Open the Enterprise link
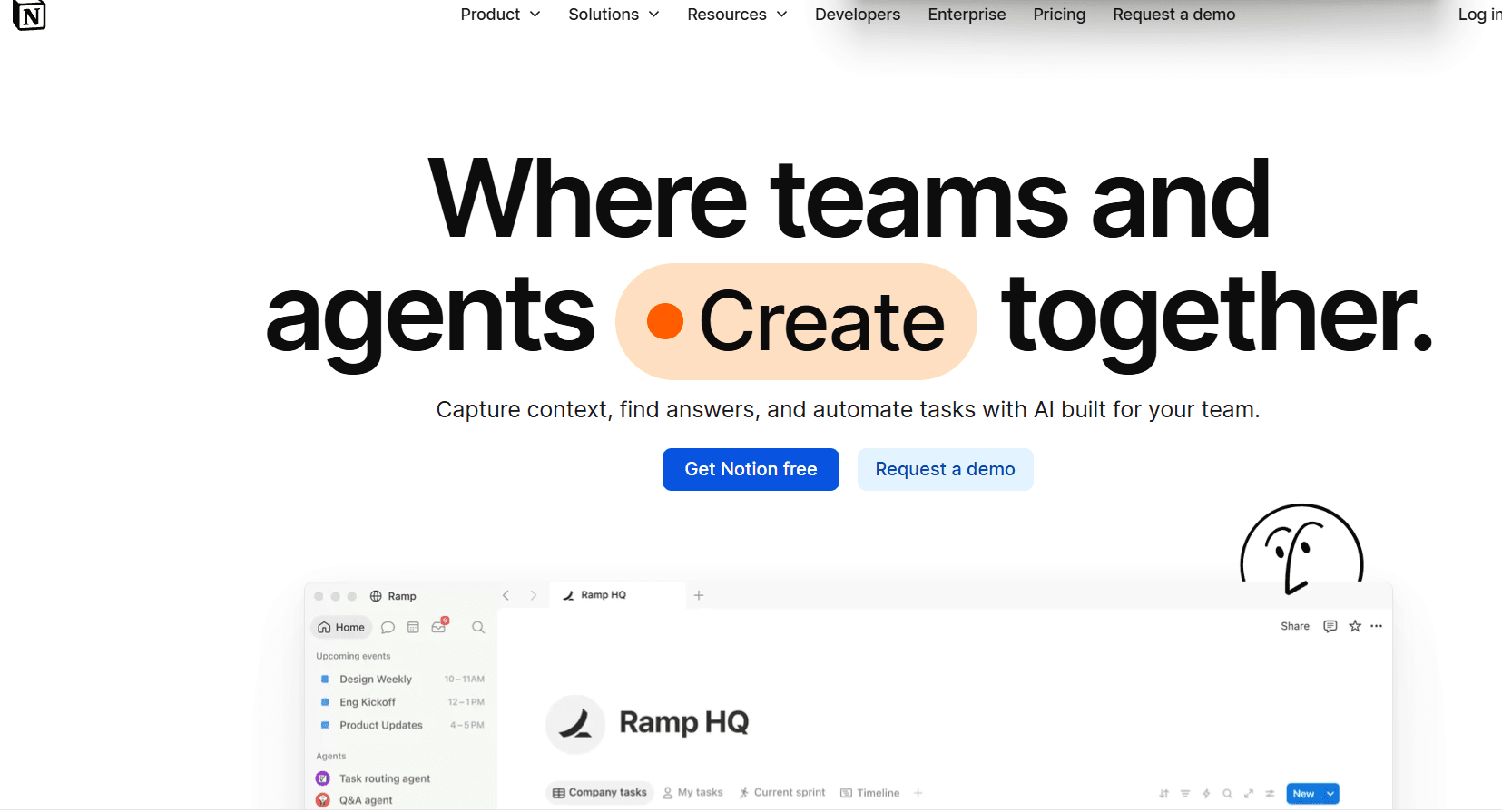The image size is (1502, 812). tap(967, 15)
